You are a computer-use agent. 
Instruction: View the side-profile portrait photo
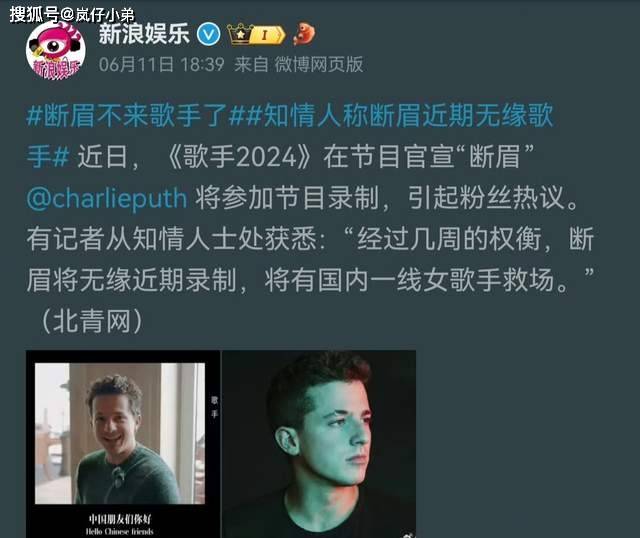(319, 444)
